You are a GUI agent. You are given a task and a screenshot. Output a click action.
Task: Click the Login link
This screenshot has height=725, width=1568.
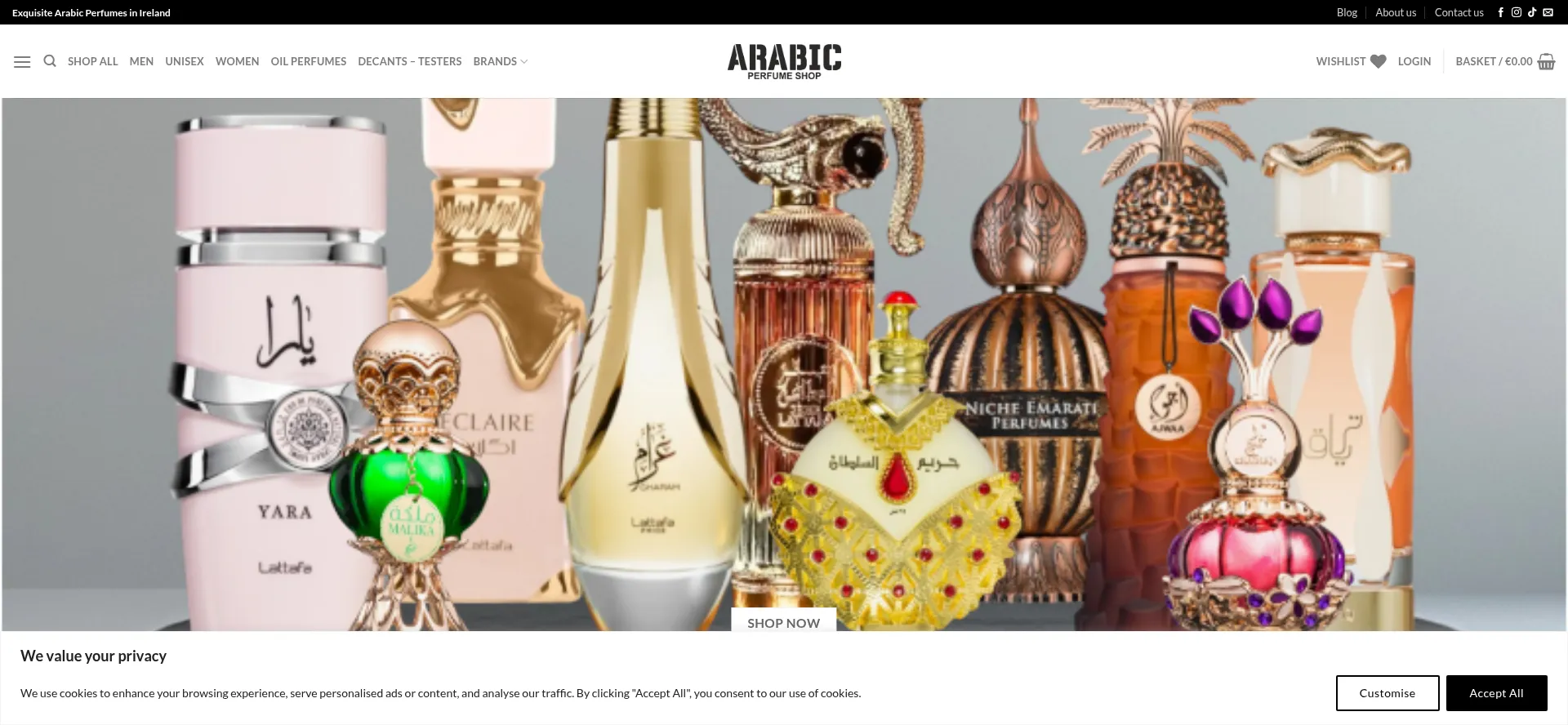[1414, 61]
